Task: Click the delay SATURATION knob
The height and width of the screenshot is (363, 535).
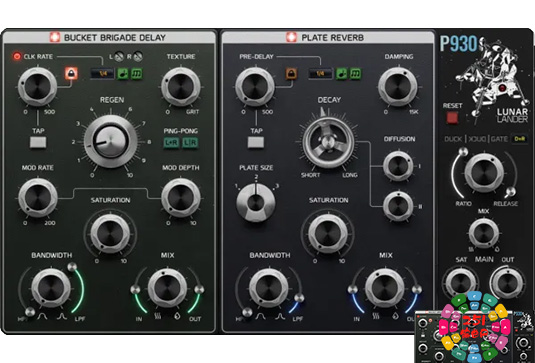Action: tap(110, 234)
